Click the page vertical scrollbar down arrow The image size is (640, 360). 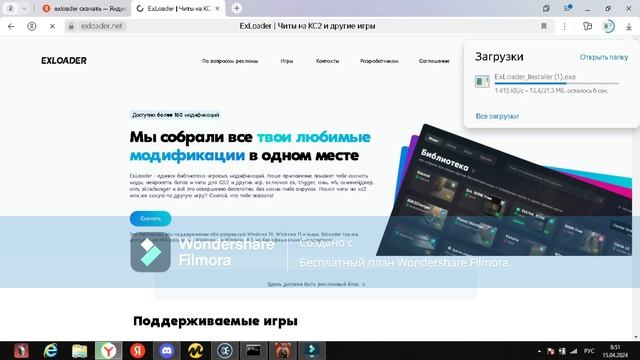click(x=636, y=337)
